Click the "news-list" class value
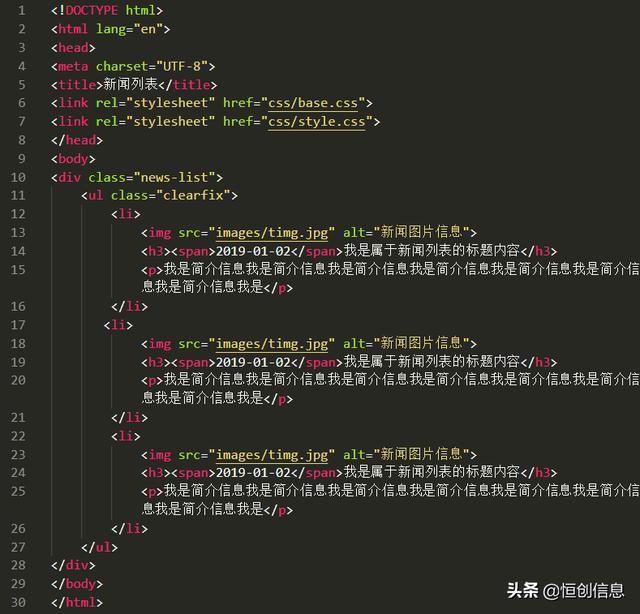 click(175, 177)
